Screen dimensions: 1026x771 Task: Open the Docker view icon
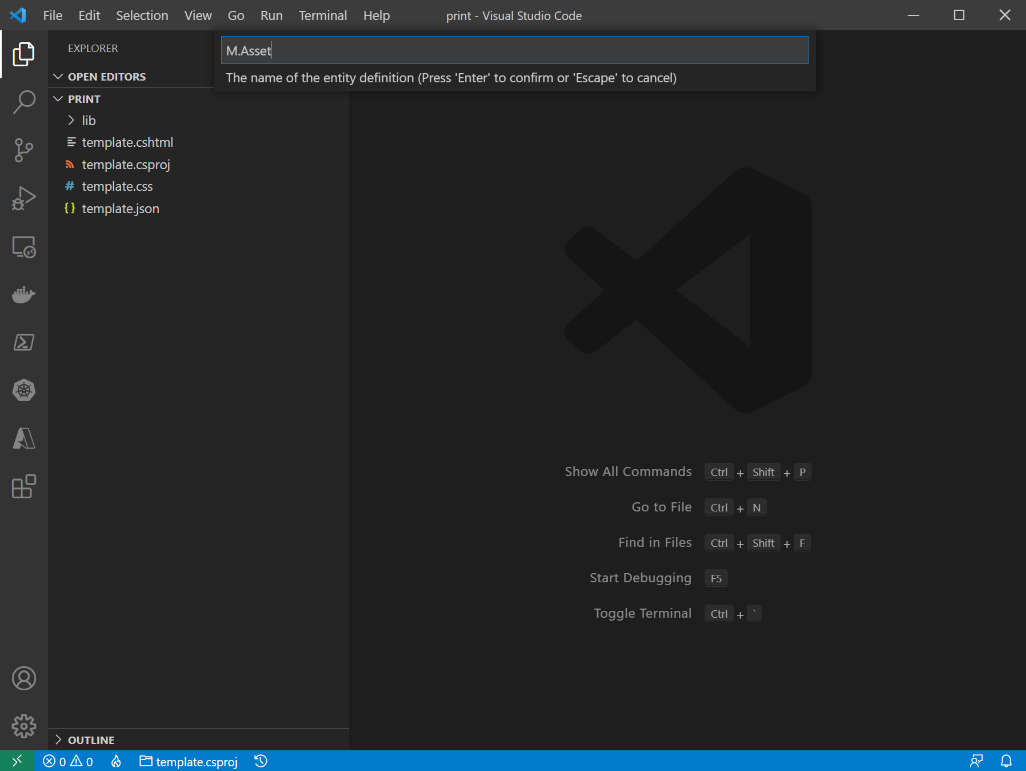coord(24,295)
